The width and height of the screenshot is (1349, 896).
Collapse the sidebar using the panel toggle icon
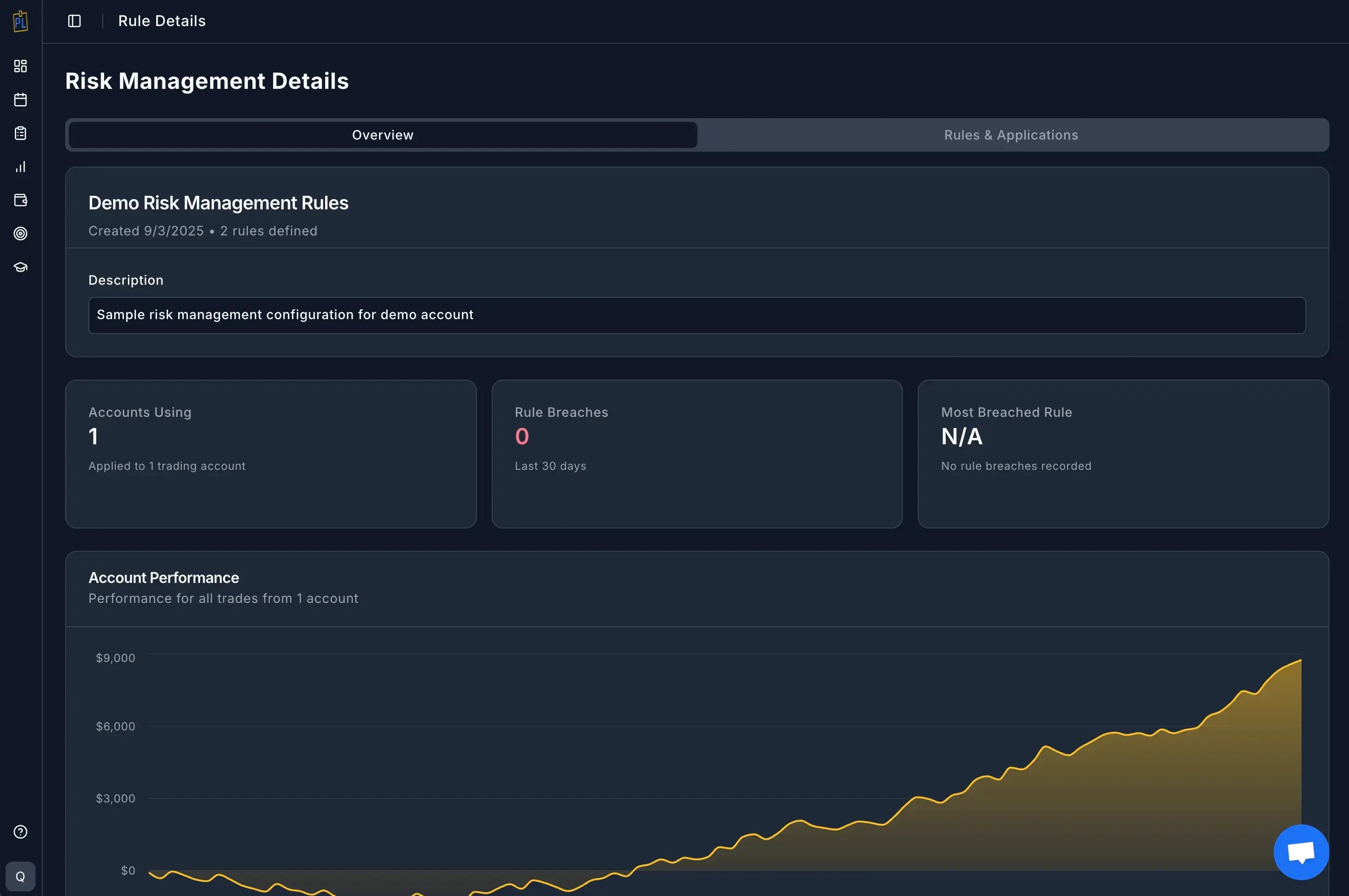pyautogui.click(x=74, y=20)
